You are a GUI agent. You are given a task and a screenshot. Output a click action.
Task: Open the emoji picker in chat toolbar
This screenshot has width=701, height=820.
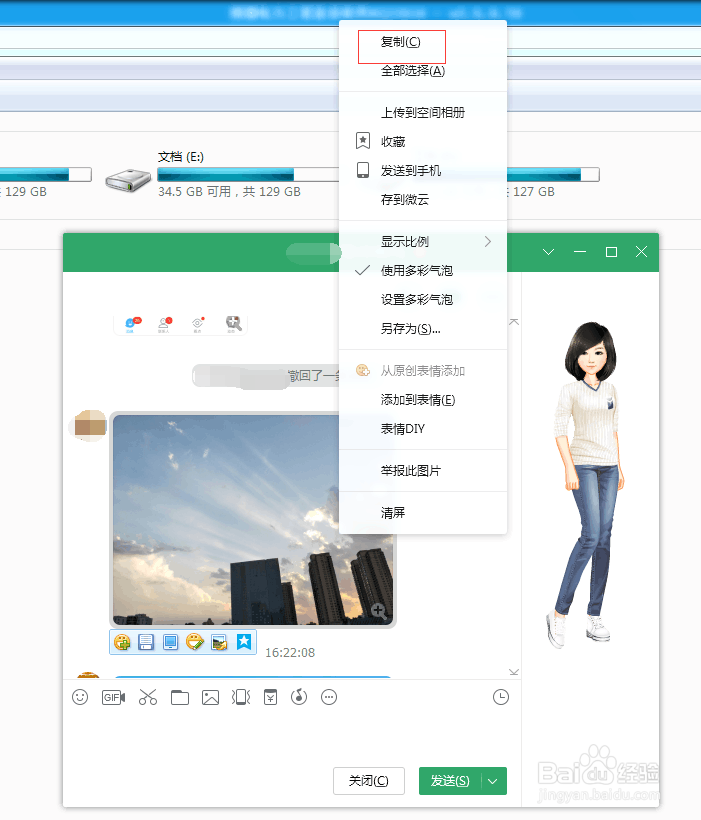pos(80,697)
